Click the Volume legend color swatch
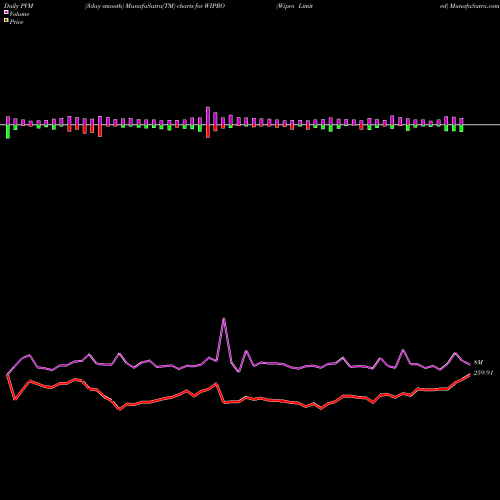Viewport: 500px width, 500px height. click(x=6, y=13)
